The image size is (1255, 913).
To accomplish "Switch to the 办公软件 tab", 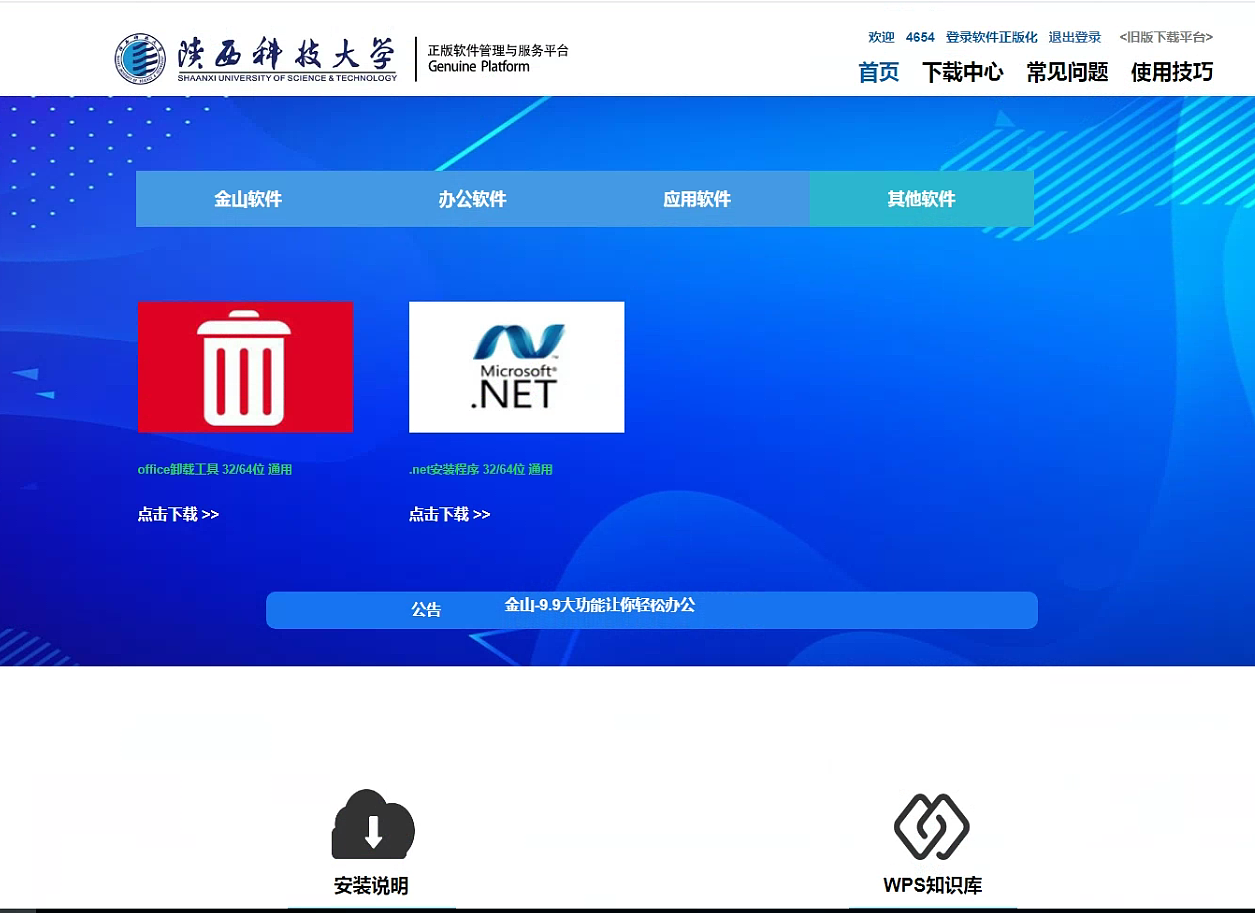I will 472,199.
